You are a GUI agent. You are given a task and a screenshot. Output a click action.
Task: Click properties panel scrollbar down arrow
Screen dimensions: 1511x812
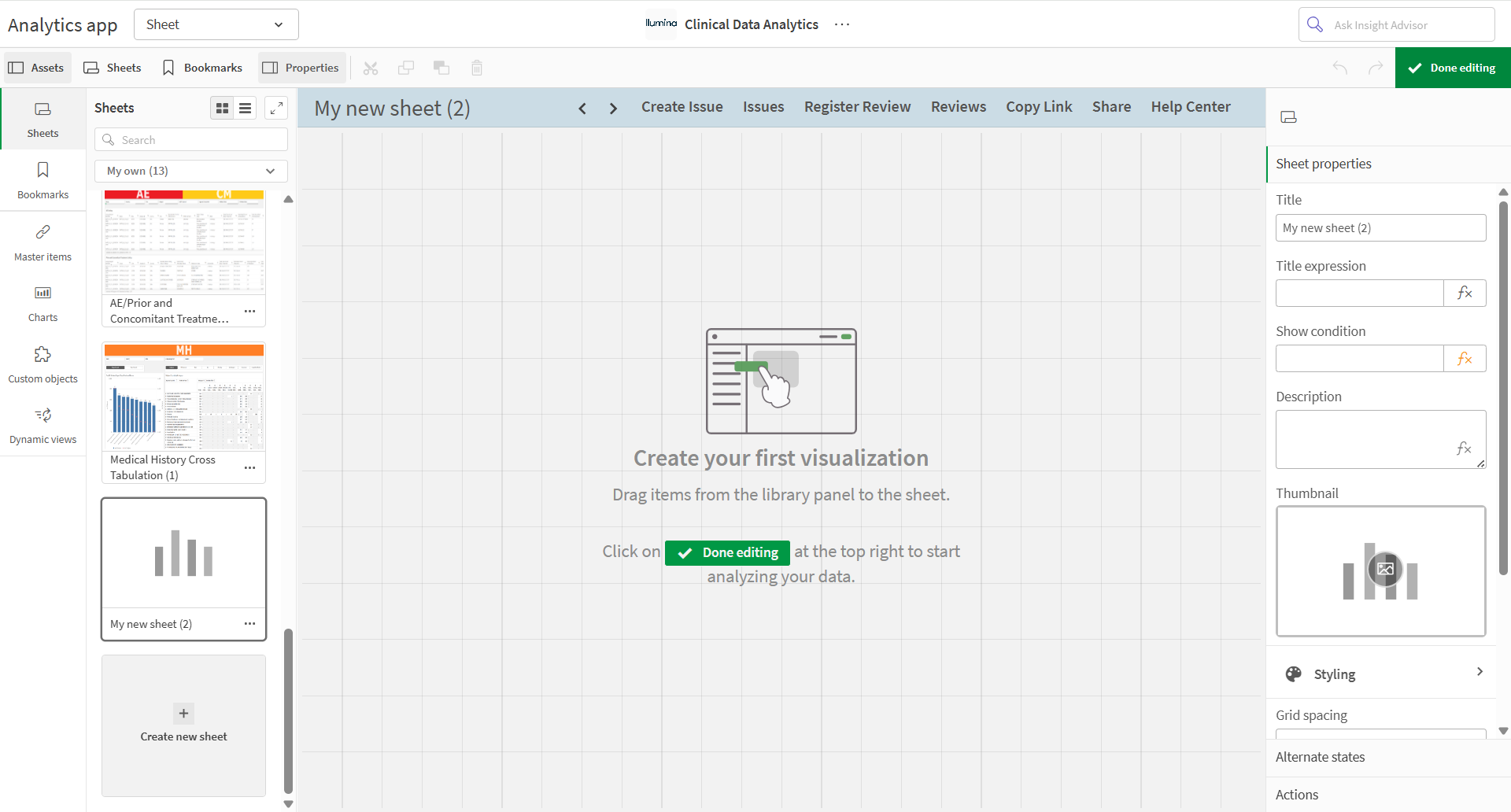pos(1503,731)
